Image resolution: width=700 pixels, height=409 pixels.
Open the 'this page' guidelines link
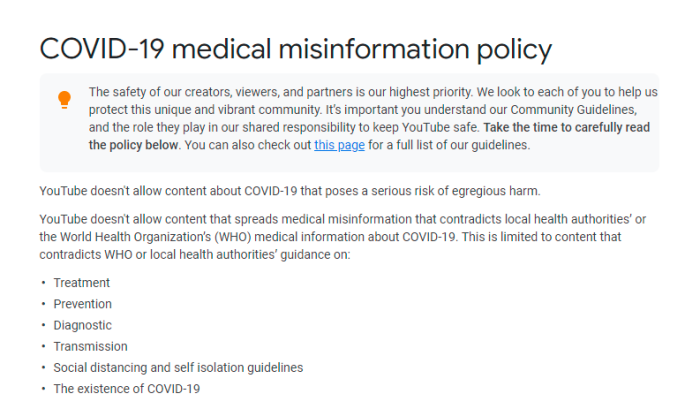click(339, 145)
